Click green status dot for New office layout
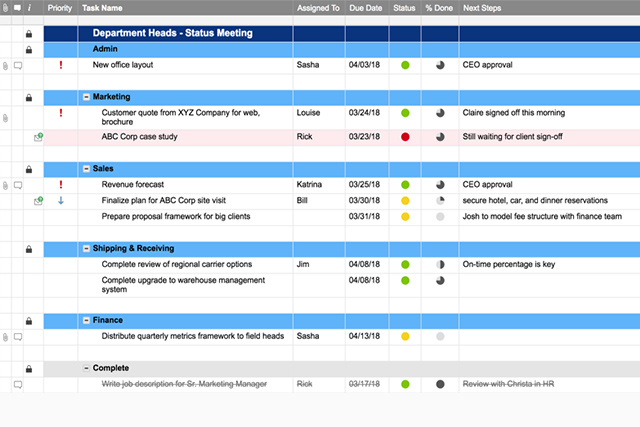Image resolution: width=640 pixels, height=427 pixels. click(405, 65)
